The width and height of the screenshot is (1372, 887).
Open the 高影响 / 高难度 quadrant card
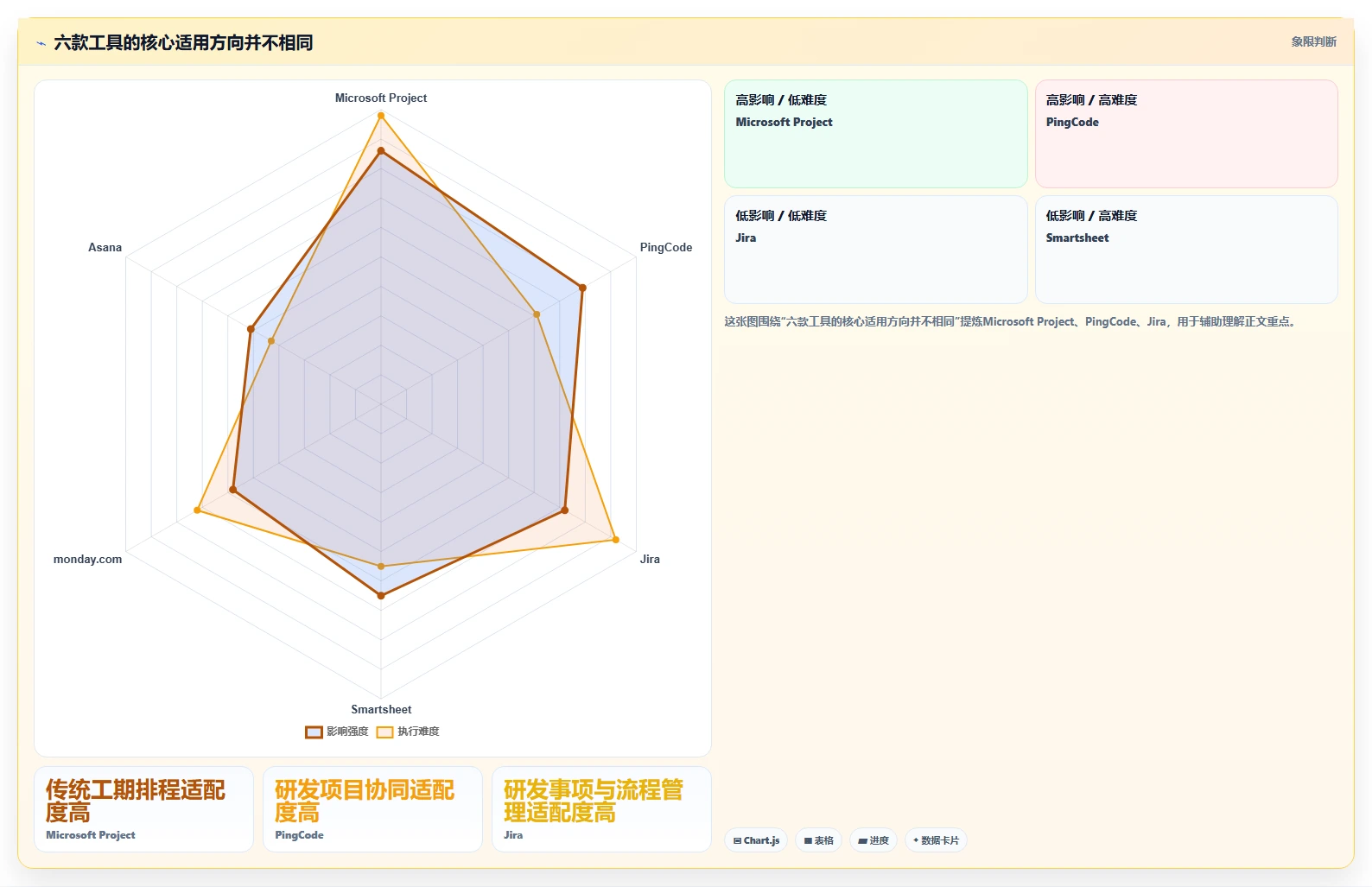[x=1186, y=134]
